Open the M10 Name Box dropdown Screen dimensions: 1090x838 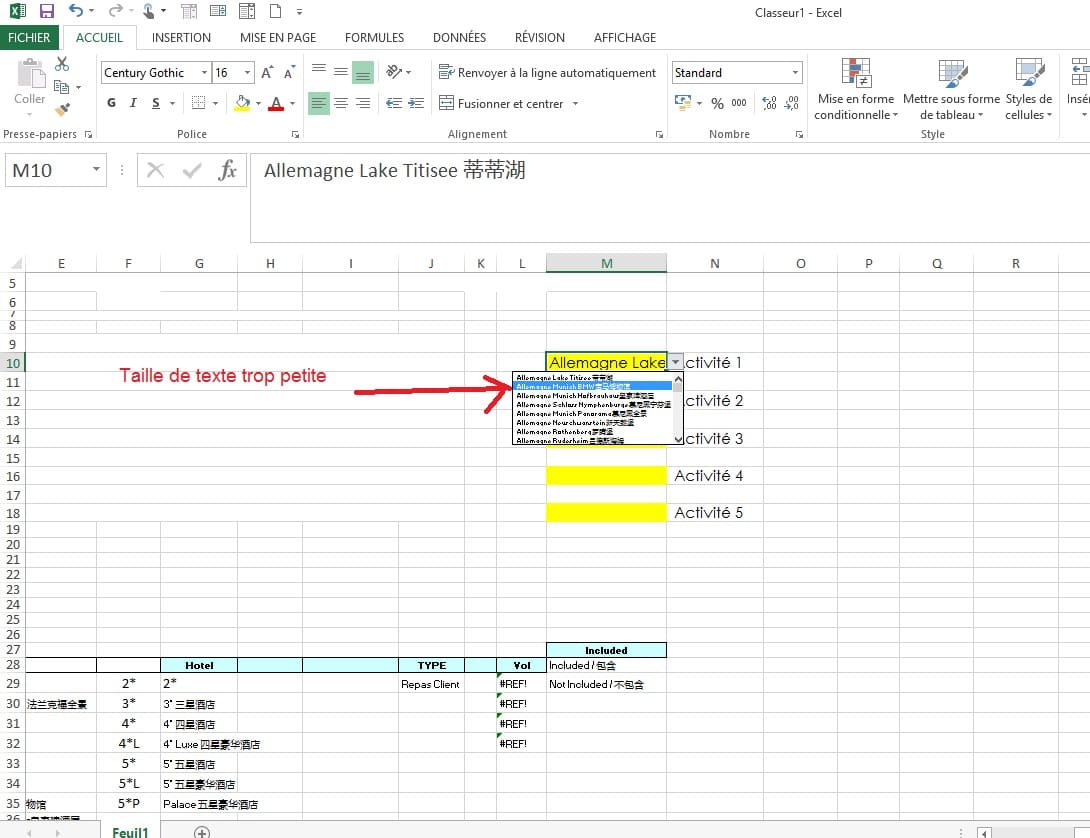96,170
